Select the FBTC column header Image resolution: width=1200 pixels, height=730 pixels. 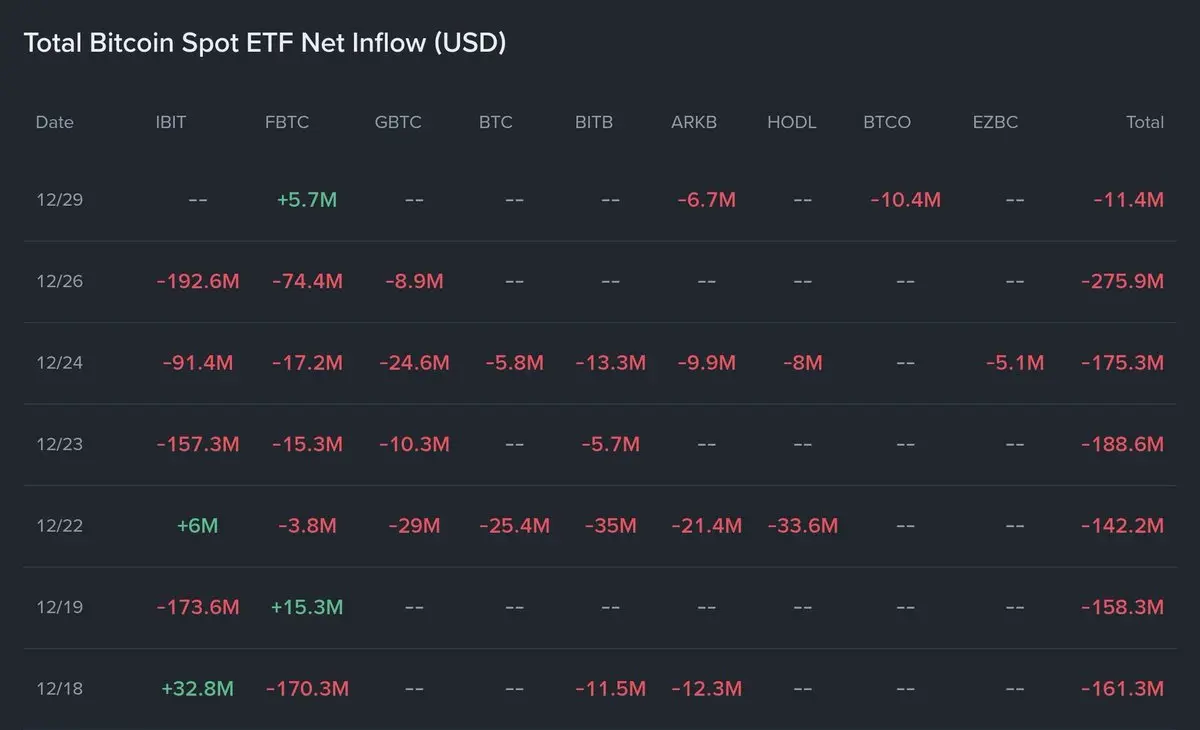coord(287,122)
